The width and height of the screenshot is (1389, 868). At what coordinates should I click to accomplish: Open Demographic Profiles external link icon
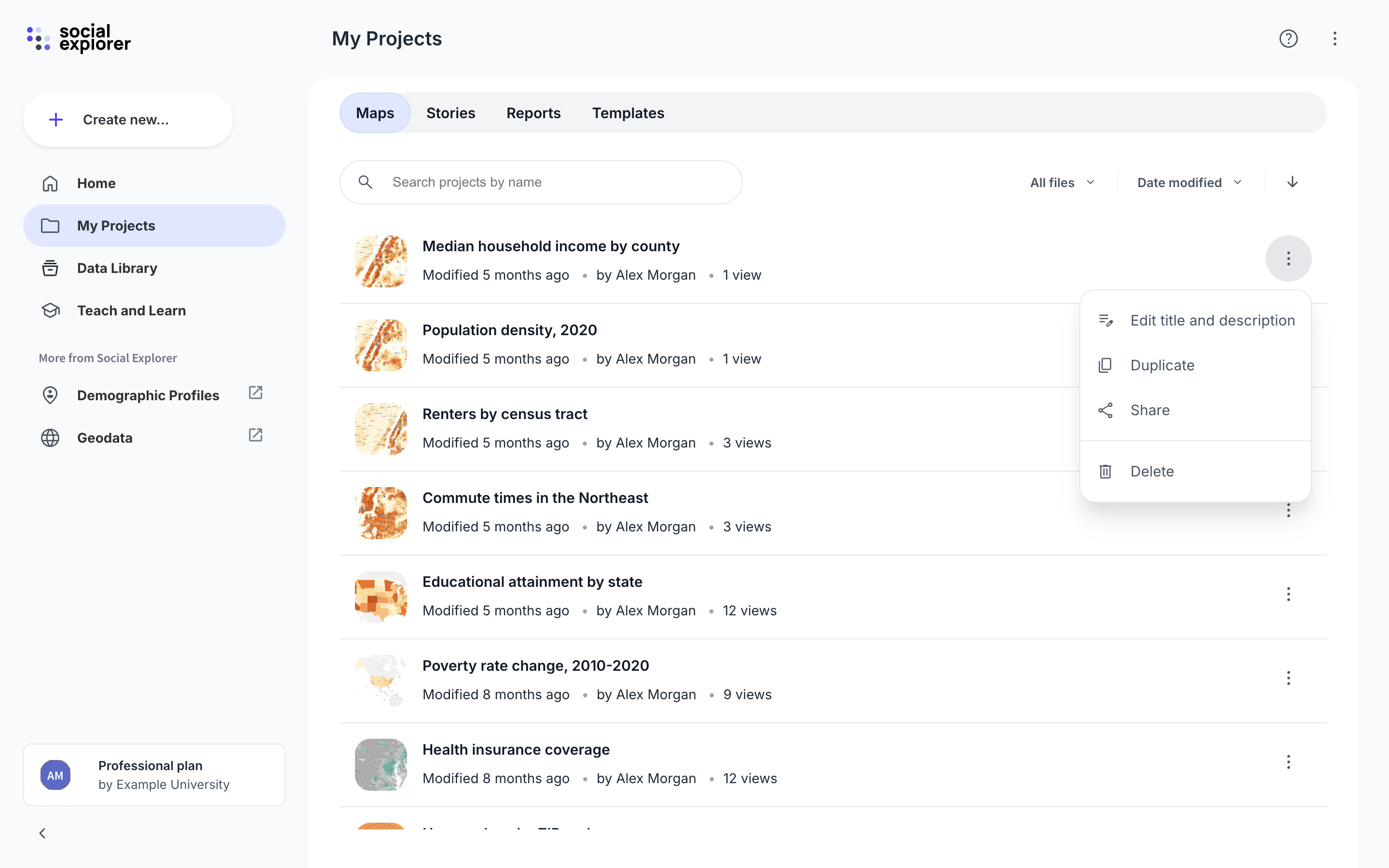[256, 393]
